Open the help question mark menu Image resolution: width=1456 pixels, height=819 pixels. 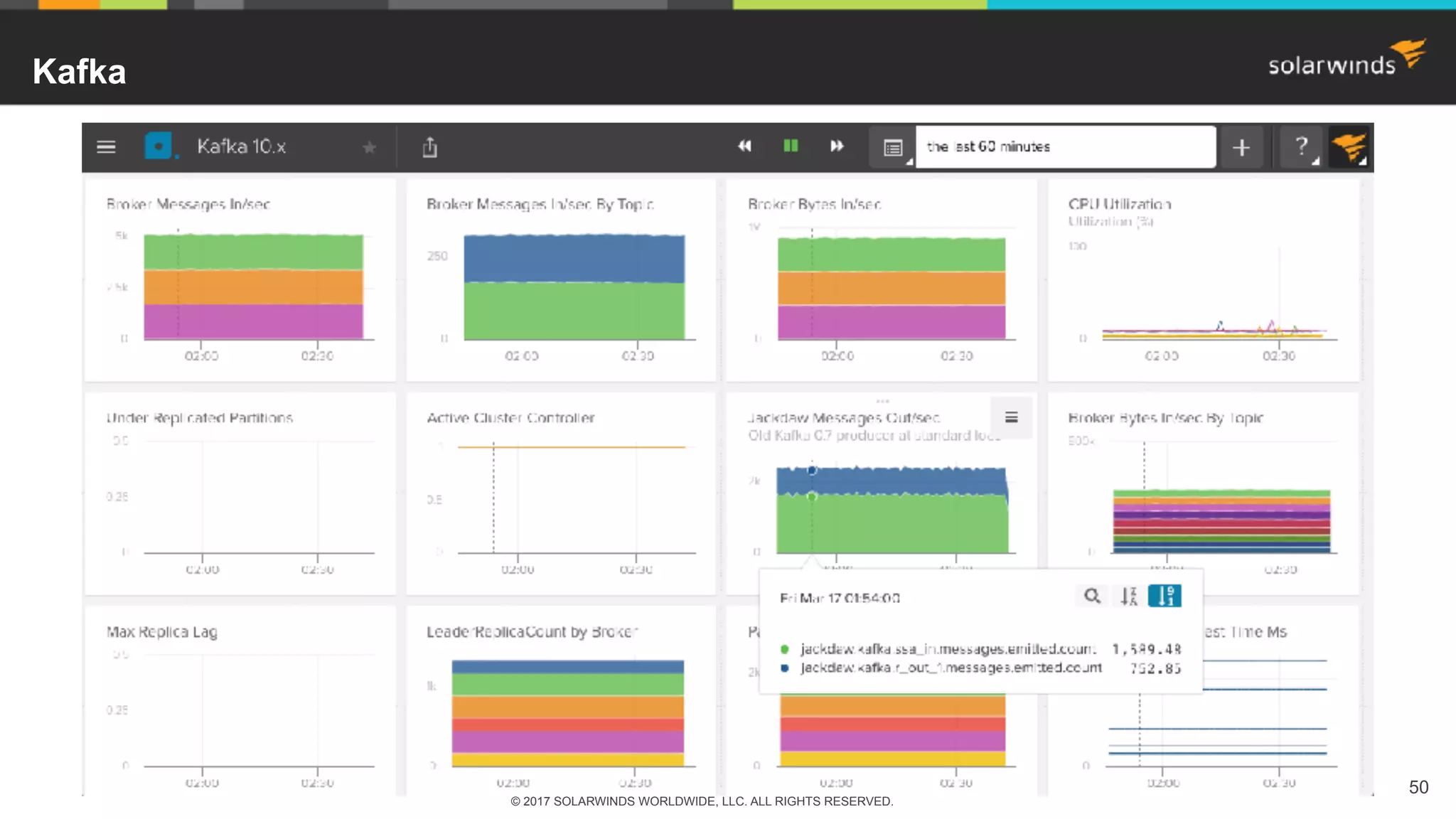pos(1301,147)
